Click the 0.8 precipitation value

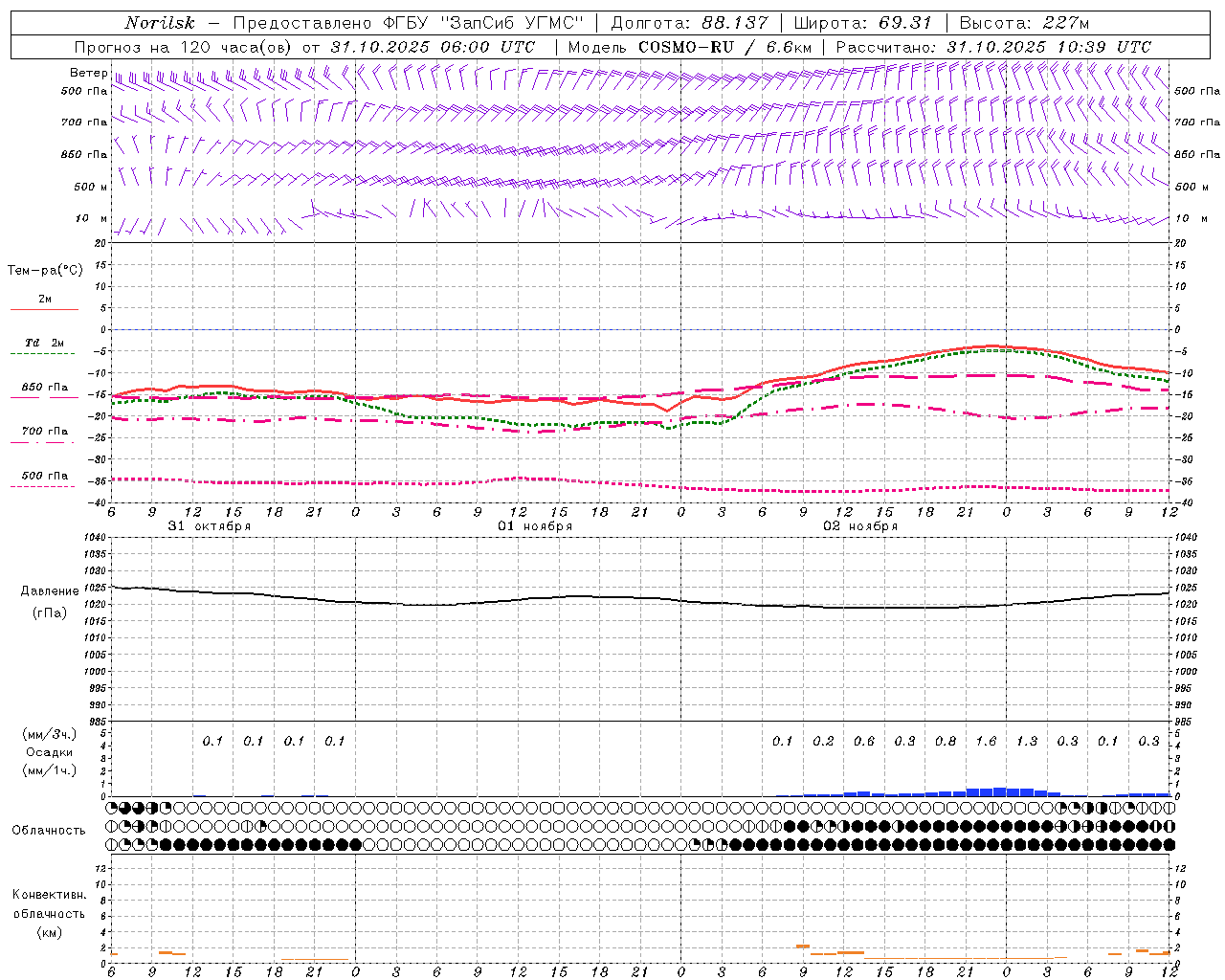click(946, 741)
